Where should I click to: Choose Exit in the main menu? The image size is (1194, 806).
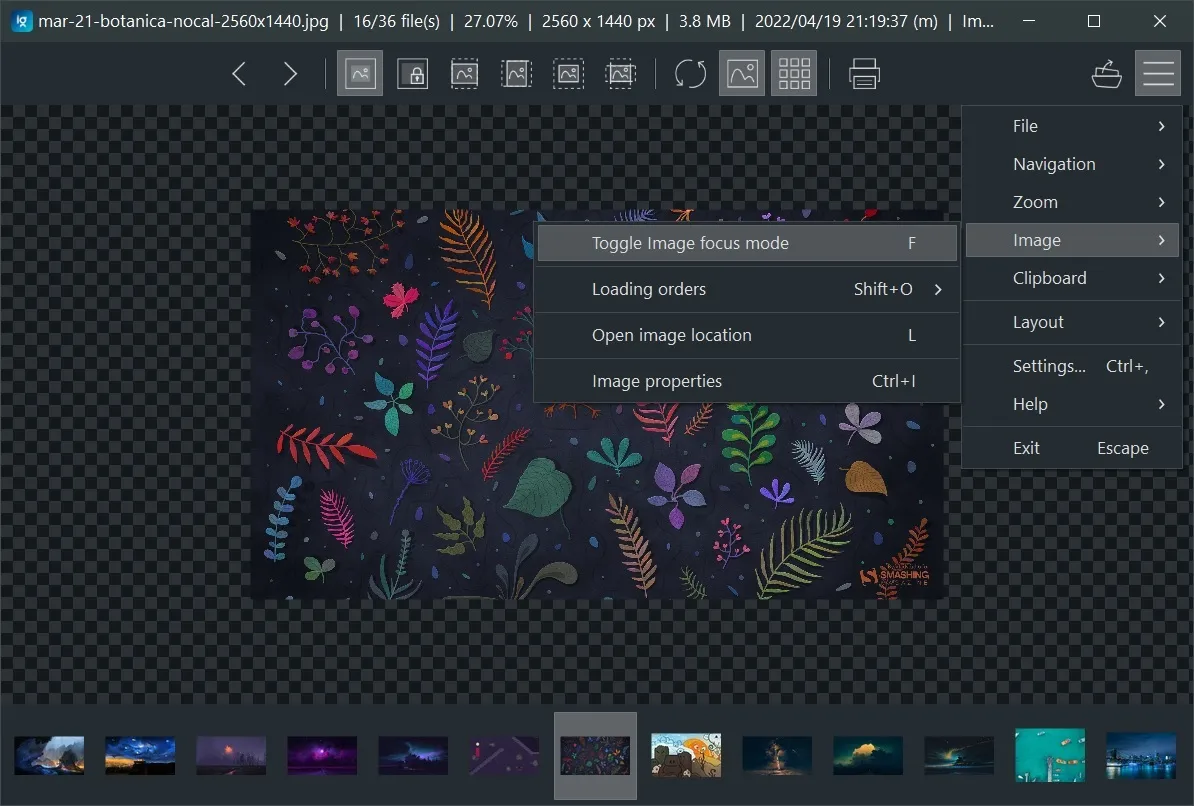[1072, 448]
